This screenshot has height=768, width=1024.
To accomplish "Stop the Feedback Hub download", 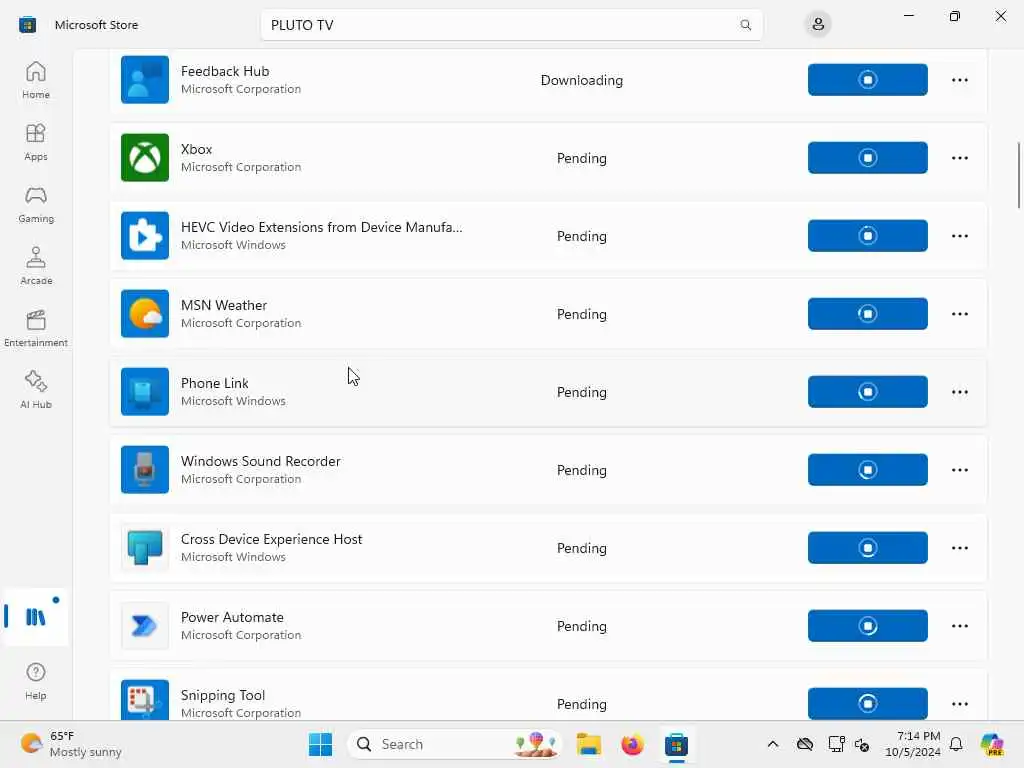I will pos(867,80).
